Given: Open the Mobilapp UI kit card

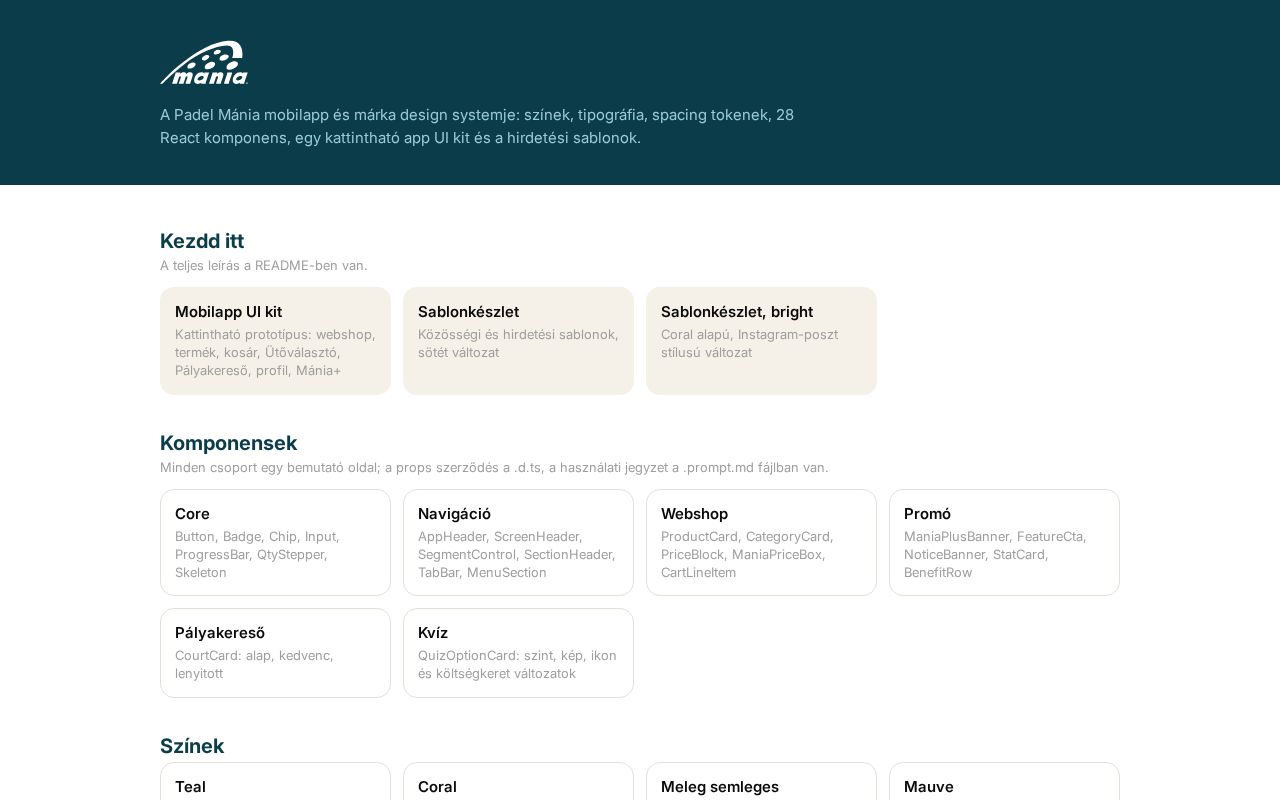Looking at the screenshot, I should click(x=275, y=341).
